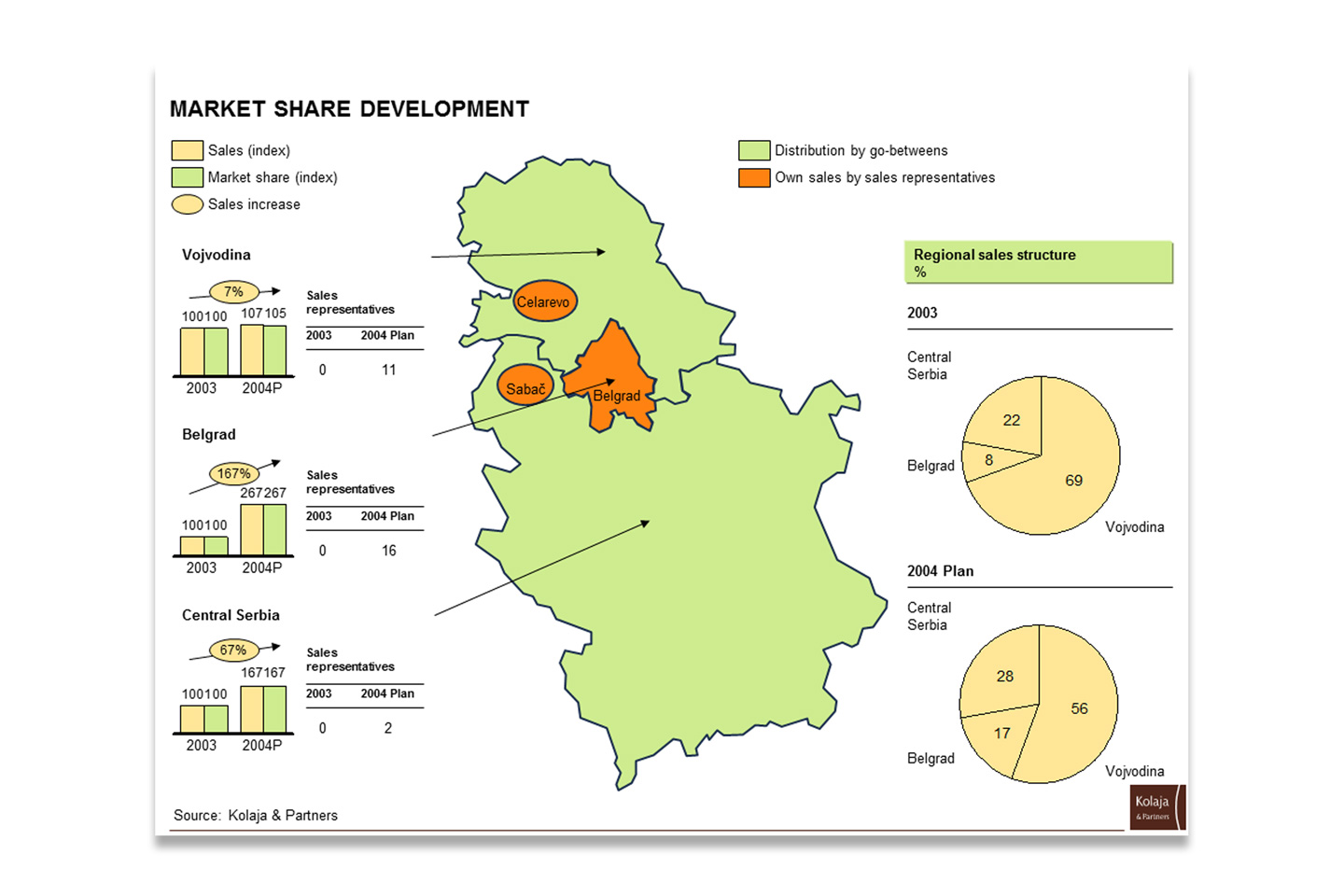Click the value 11 in Vojvodina table
Viewport: 1344px width, 896px height.
coord(389,370)
